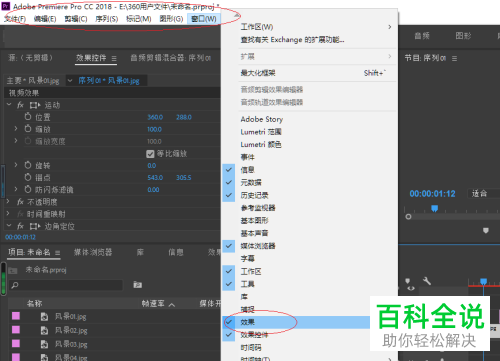Click file icon of 风景03.jpg
Screen dimensions: 500x361
[x=44, y=344]
